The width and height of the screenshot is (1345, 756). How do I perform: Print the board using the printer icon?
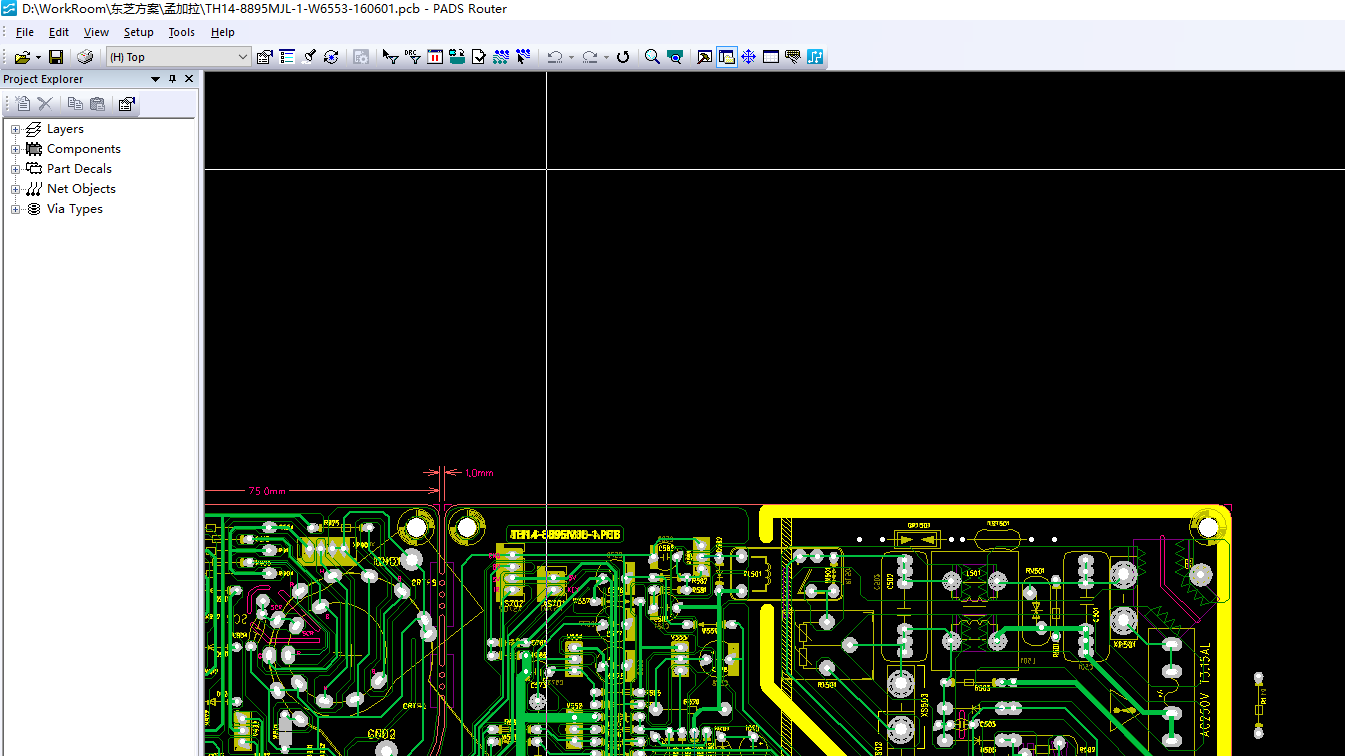click(x=85, y=57)
